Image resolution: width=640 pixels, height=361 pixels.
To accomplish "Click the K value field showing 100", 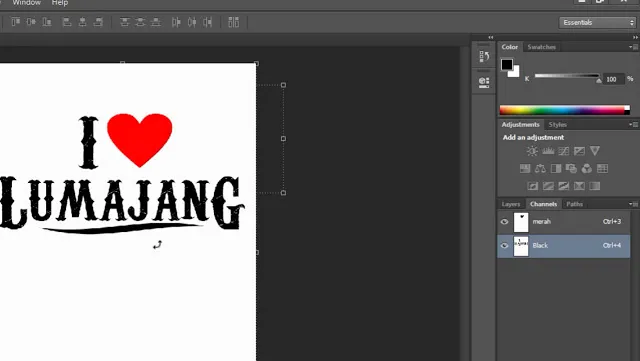I will tap(613, 79).
